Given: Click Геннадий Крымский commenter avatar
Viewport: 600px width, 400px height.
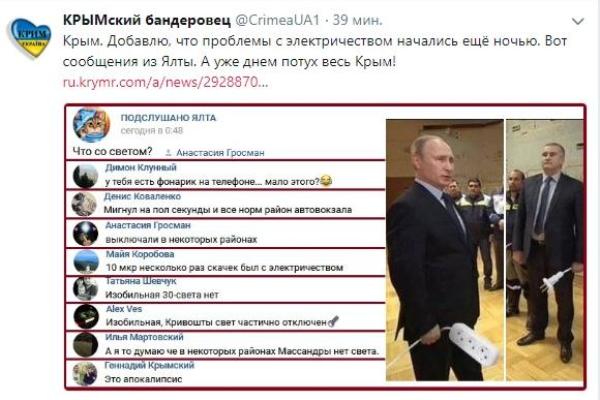Looking at the screenshot, I should click(x=85, y=373).
